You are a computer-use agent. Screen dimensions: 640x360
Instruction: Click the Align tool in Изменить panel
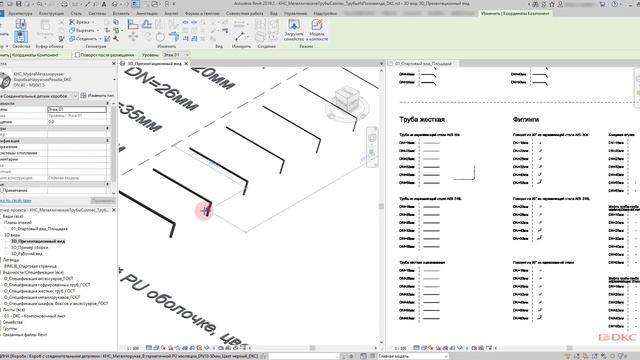click(133, 24)
